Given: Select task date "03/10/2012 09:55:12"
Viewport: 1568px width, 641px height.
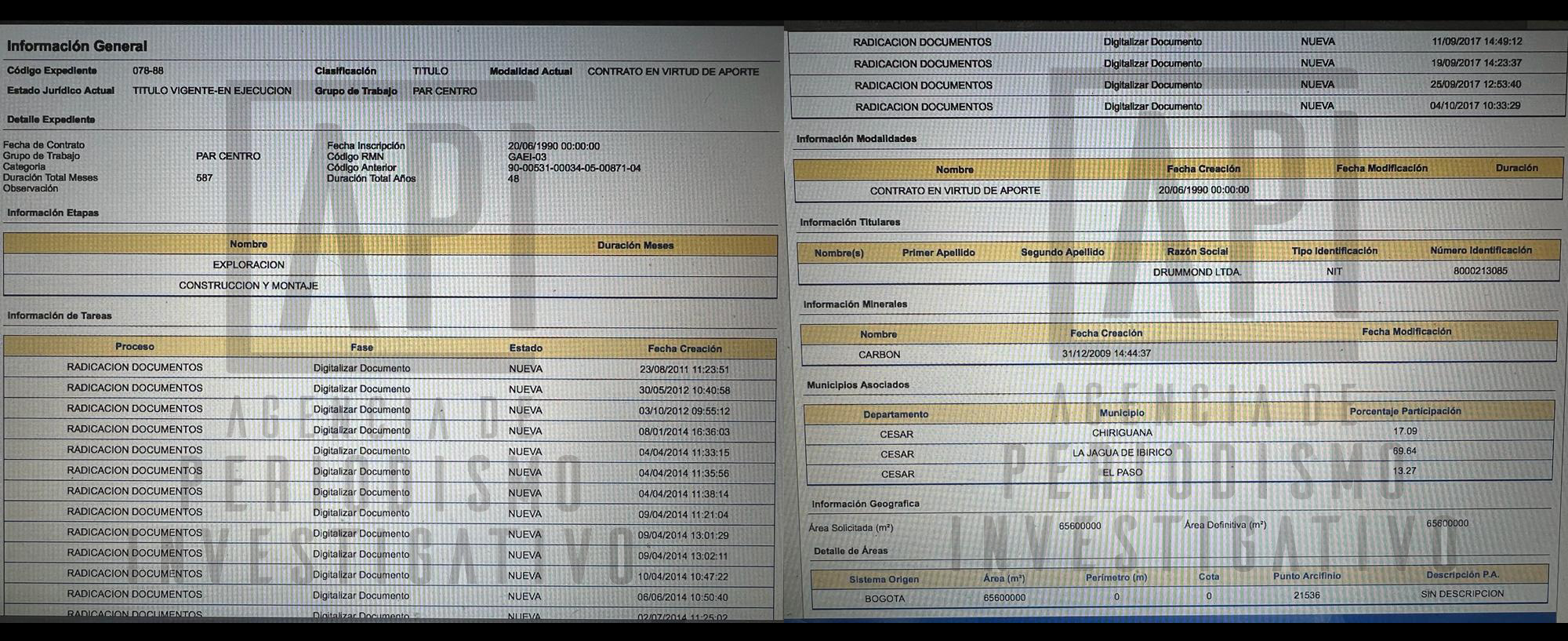Looking at the screenshot, I should pyautogui.click(x=684, y=411).
